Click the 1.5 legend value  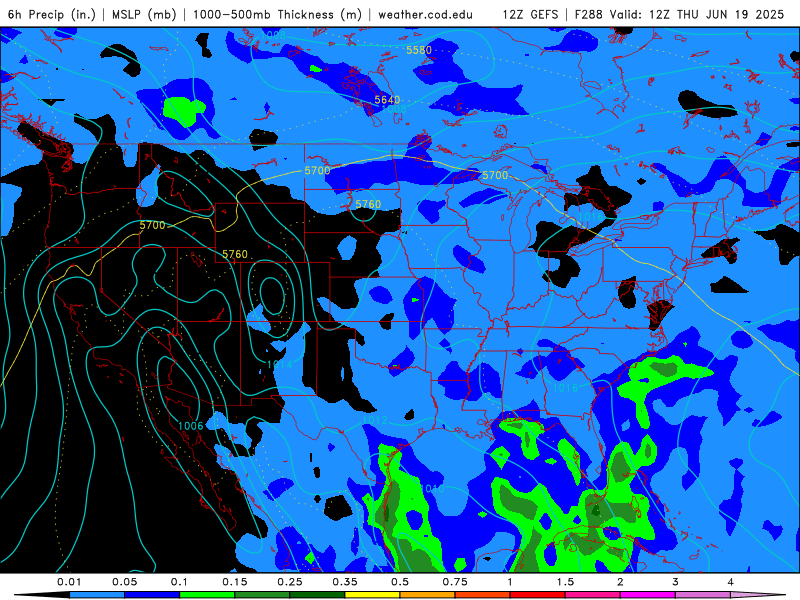point(565,582)
